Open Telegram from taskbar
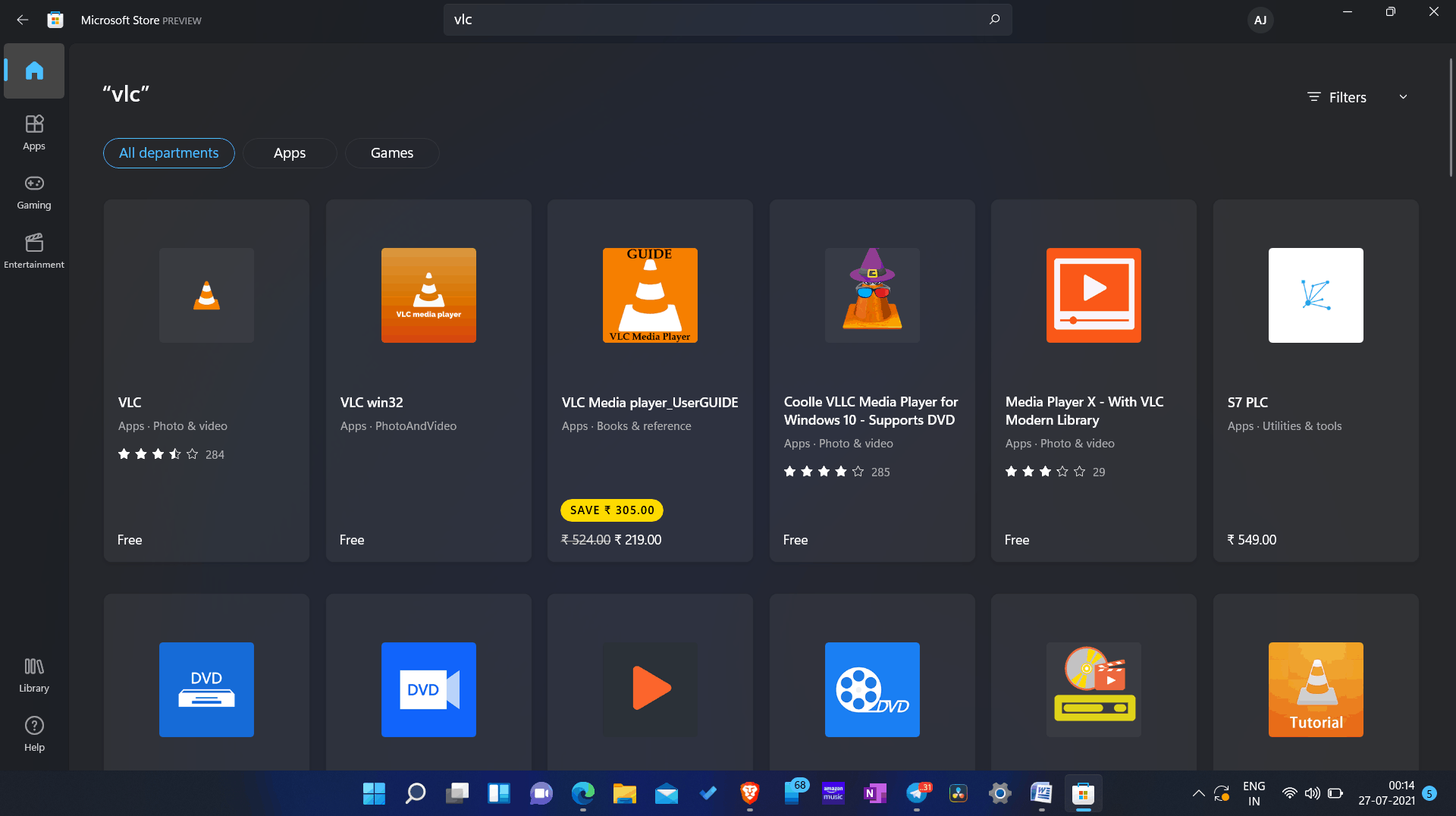This screenshot has width=1456, height=816. tap(917, 793)
